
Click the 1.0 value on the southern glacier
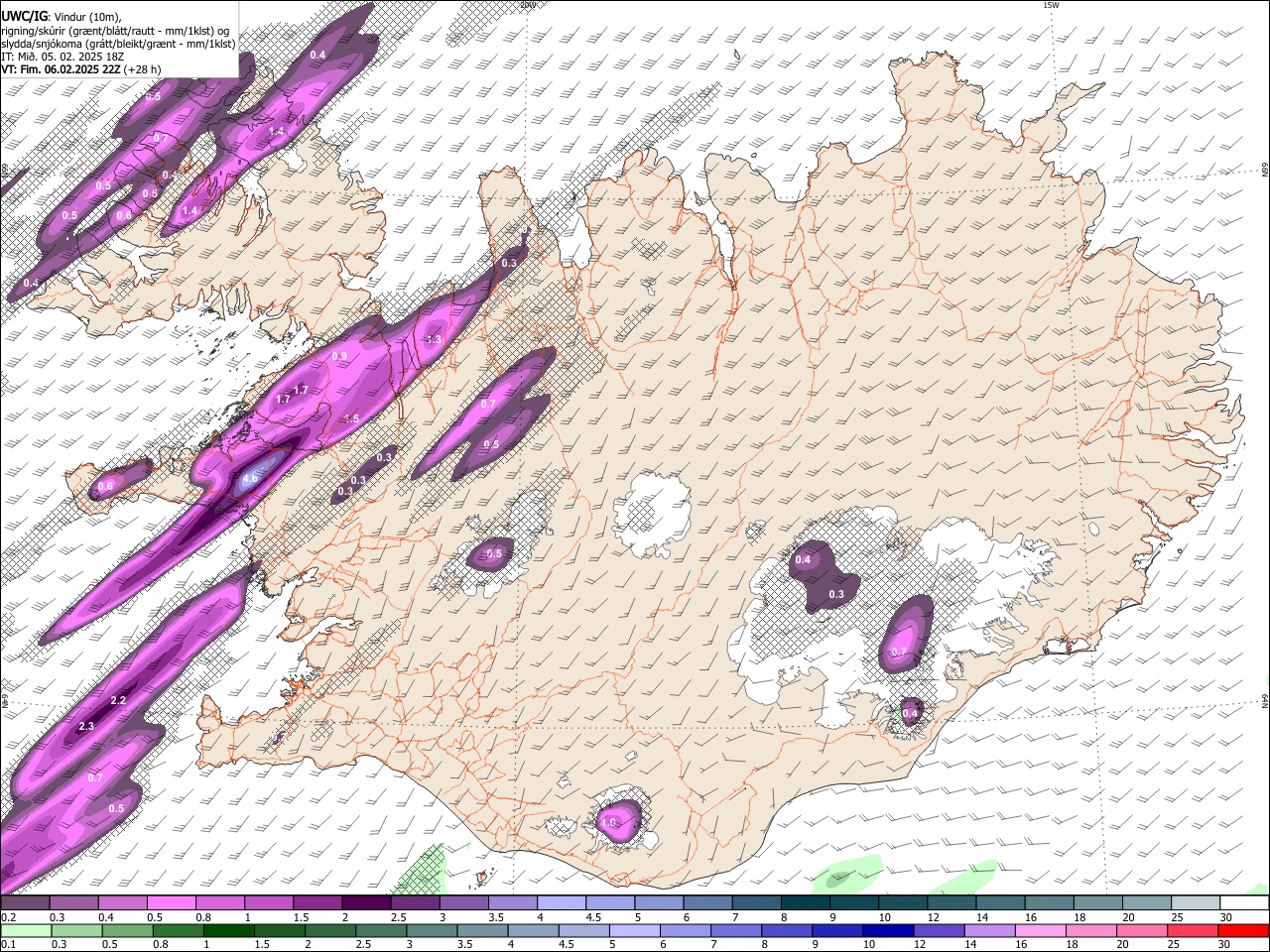click(609, 822)
